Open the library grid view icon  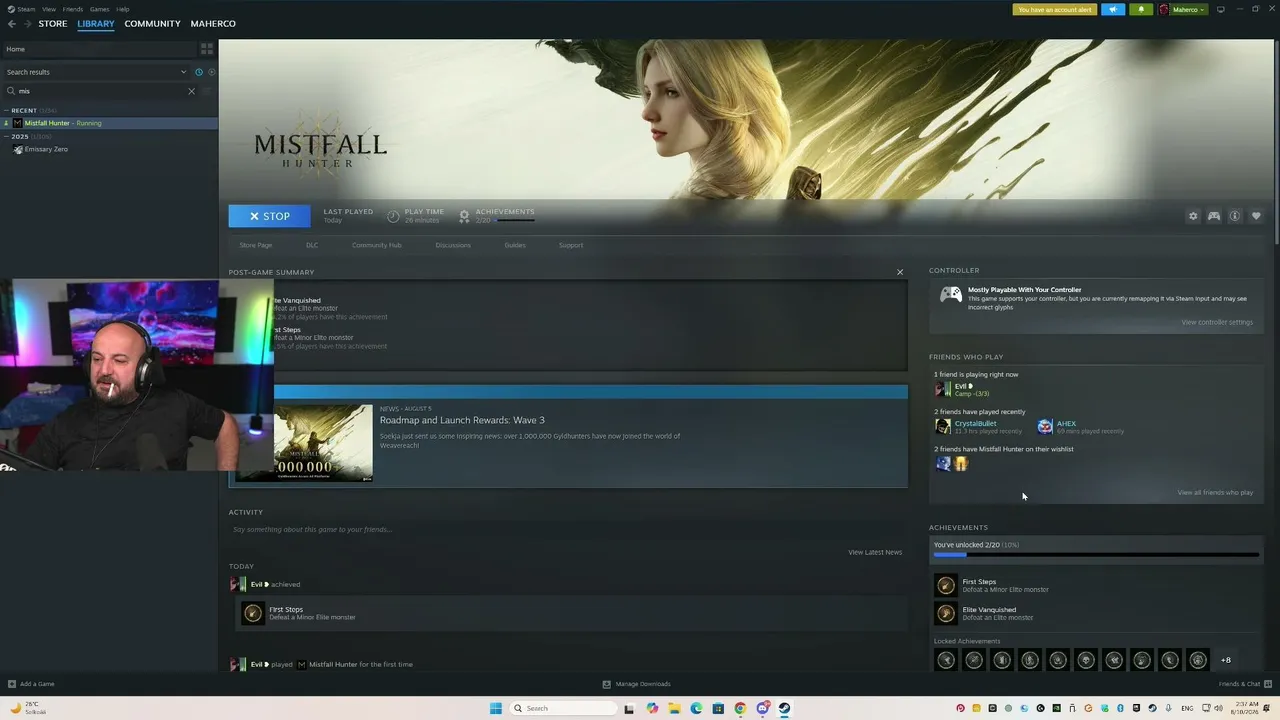click(x=207, y=48)
